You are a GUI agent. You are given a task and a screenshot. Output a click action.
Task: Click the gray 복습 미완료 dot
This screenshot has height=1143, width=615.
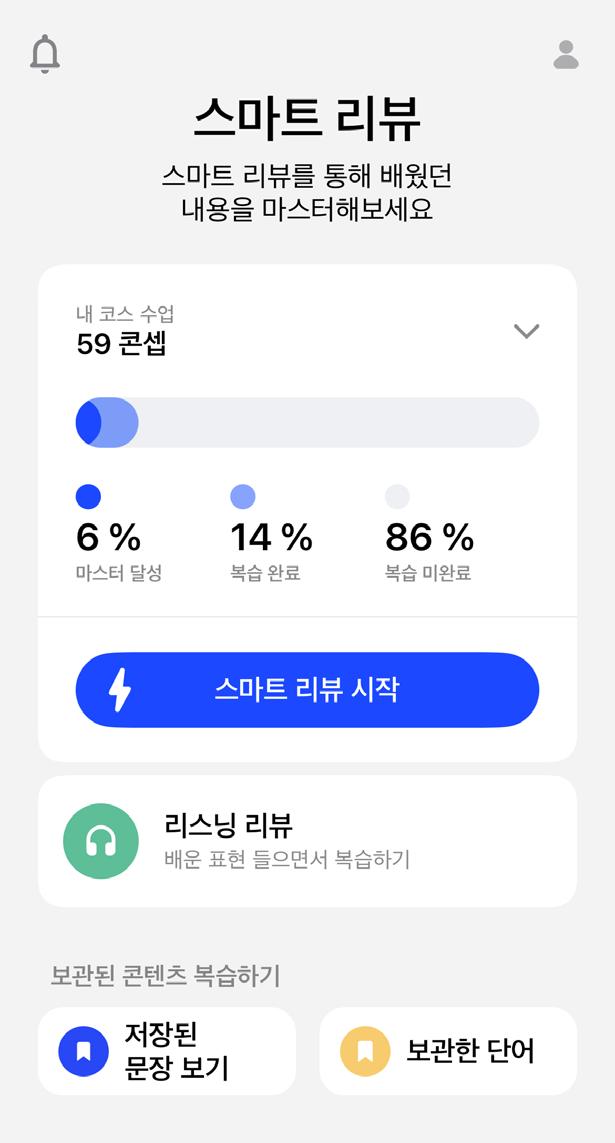coord(397,496)
